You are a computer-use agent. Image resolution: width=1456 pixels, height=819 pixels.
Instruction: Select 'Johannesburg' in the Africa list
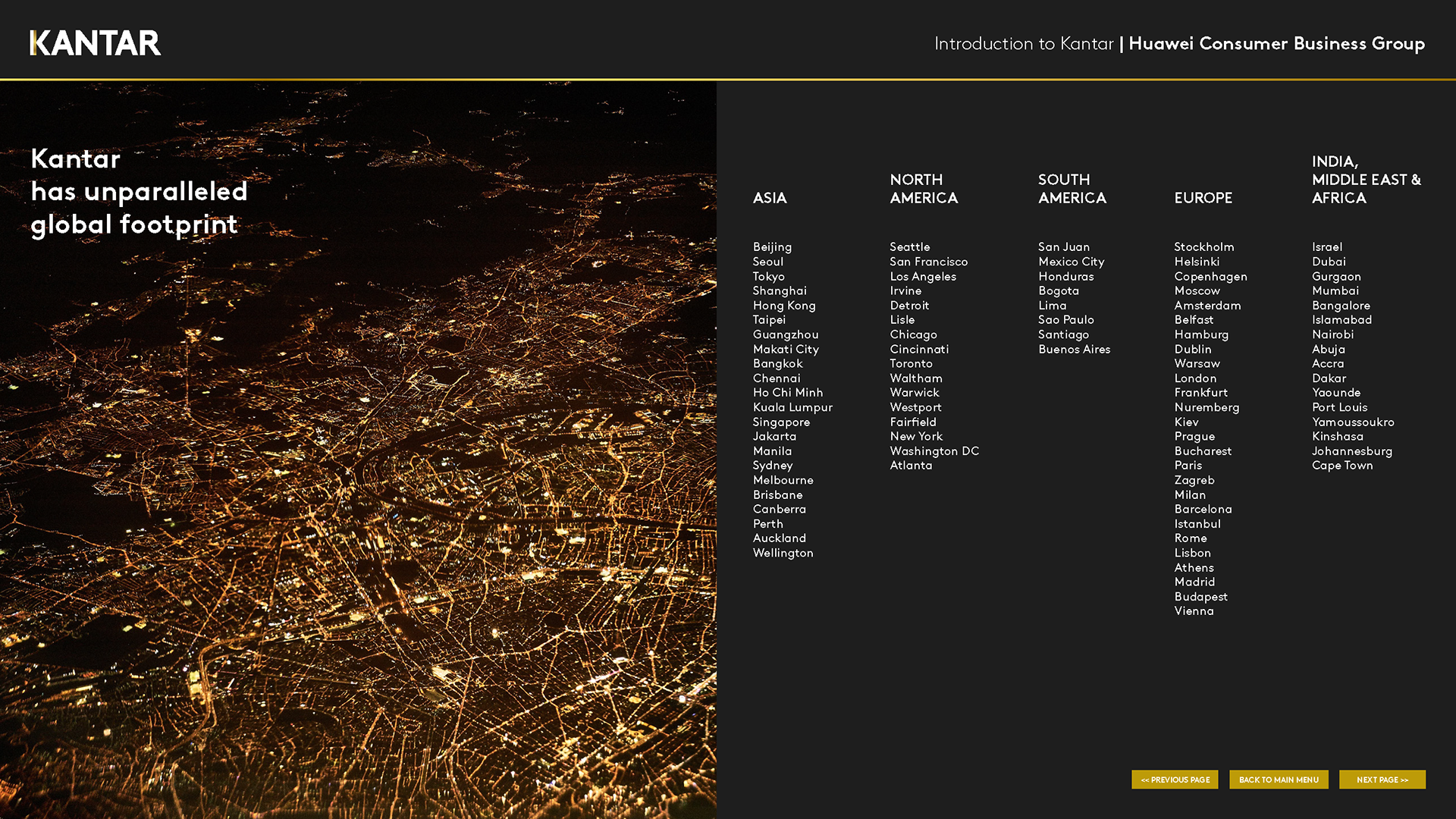click(1352, 451)
